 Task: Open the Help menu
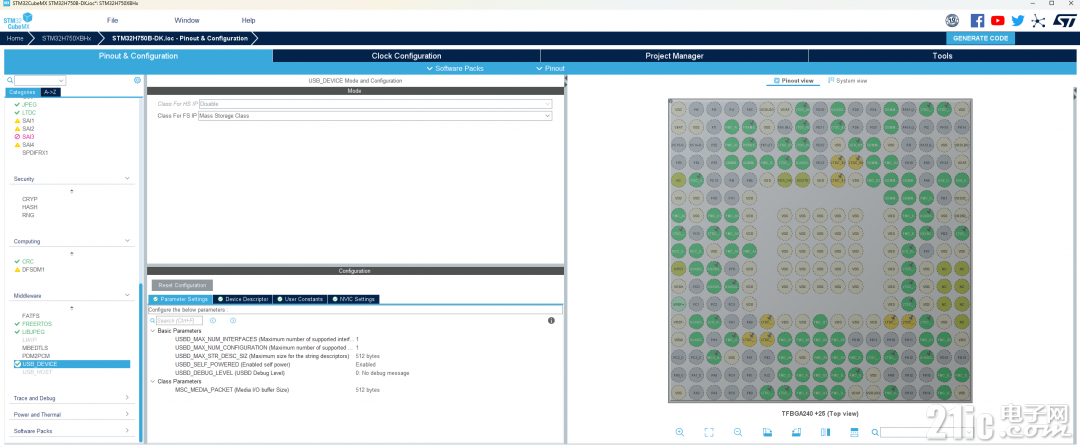coord(249,21)
